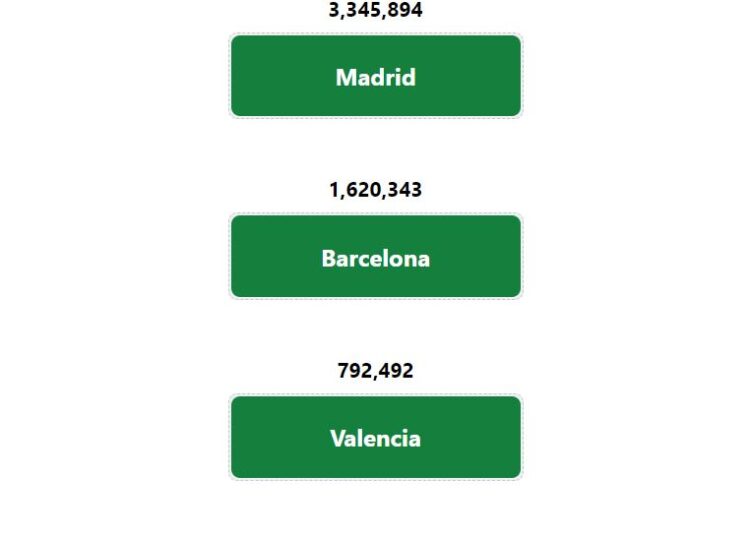
Task: Click the 1,620,343 population figure
Action: (375, 190)
